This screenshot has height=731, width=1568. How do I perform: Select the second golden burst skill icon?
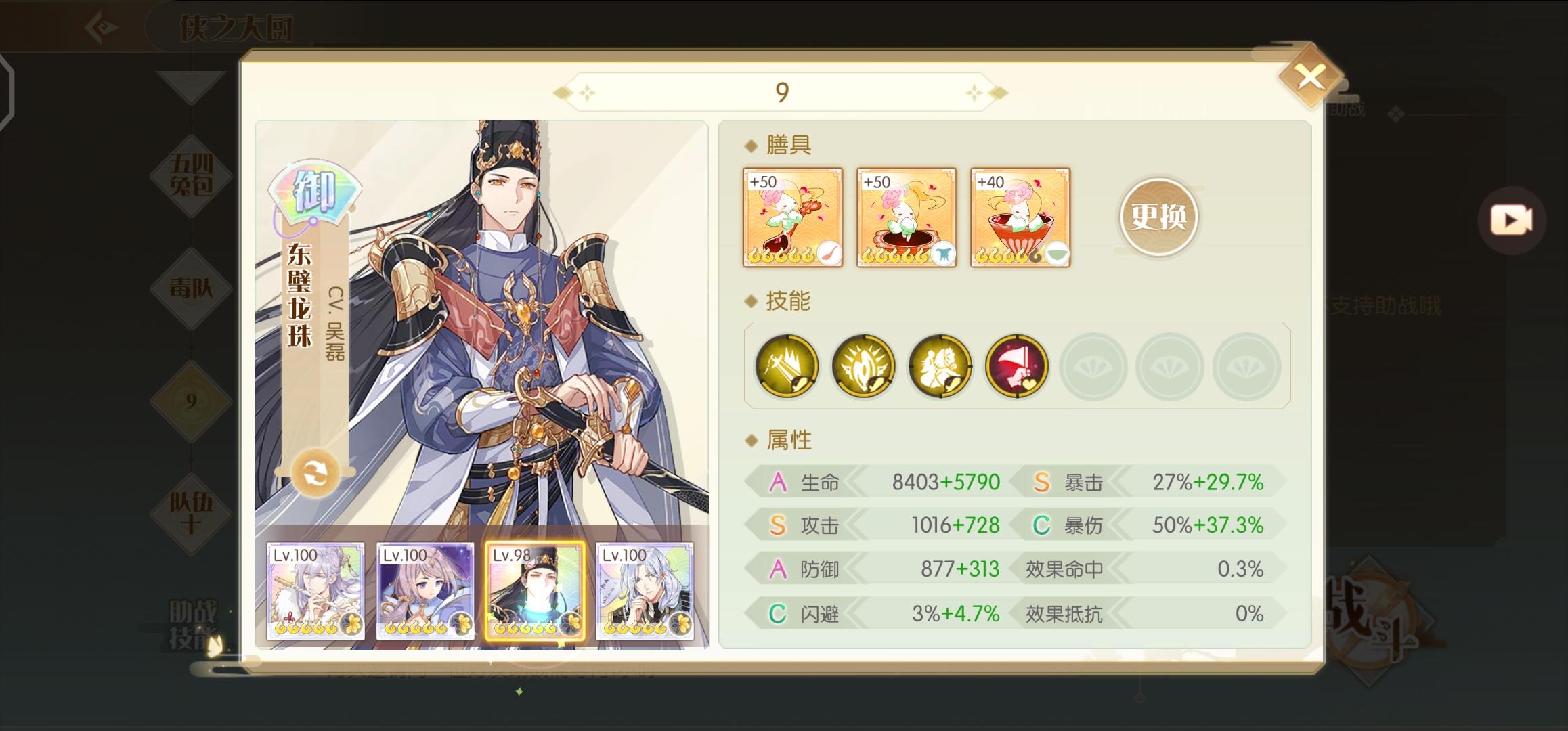point(863,366)
